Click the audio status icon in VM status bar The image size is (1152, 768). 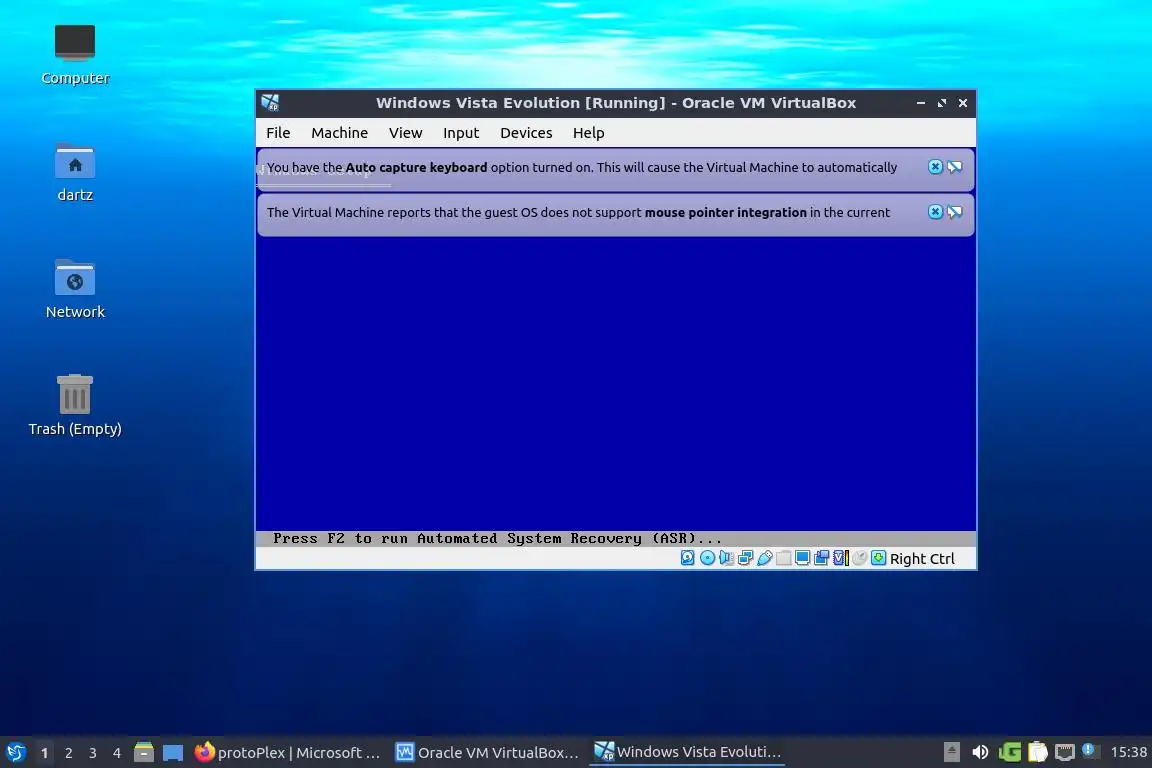(x=727, y=558)
